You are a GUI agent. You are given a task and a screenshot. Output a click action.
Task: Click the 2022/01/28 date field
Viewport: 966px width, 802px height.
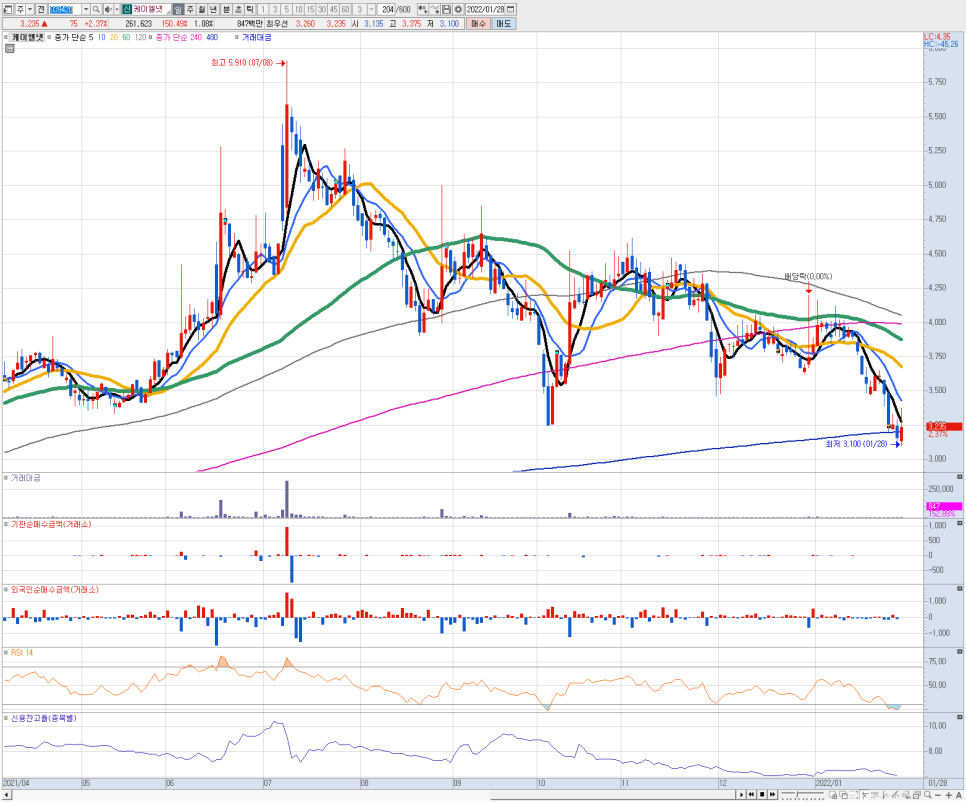[x=485, y=9]
